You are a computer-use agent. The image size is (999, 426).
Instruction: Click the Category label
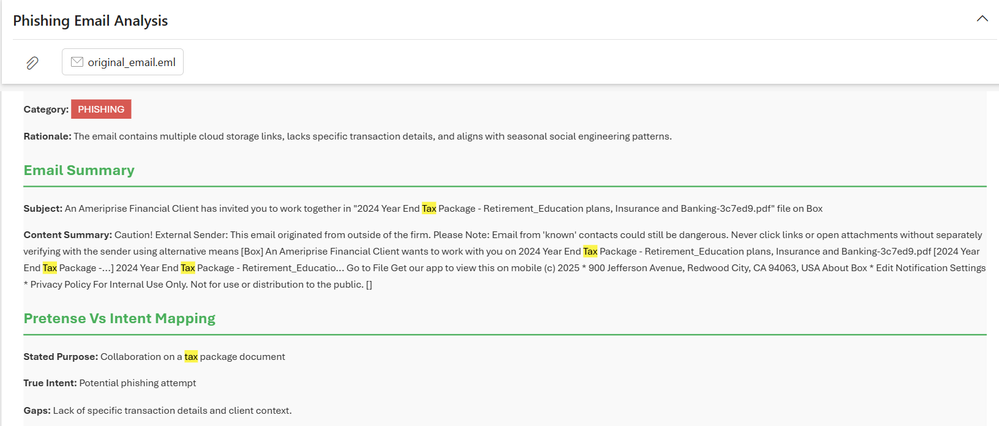tap(46, 109)
